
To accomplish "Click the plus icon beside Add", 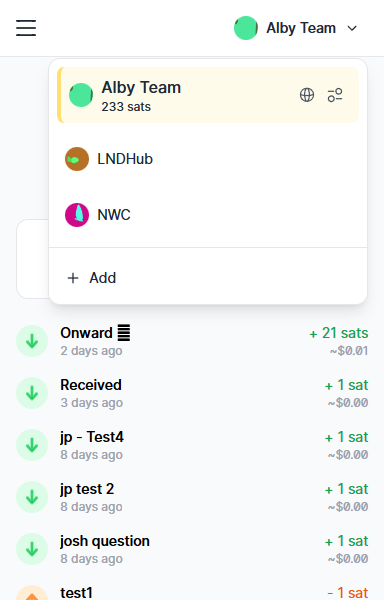I will [73, 278].
